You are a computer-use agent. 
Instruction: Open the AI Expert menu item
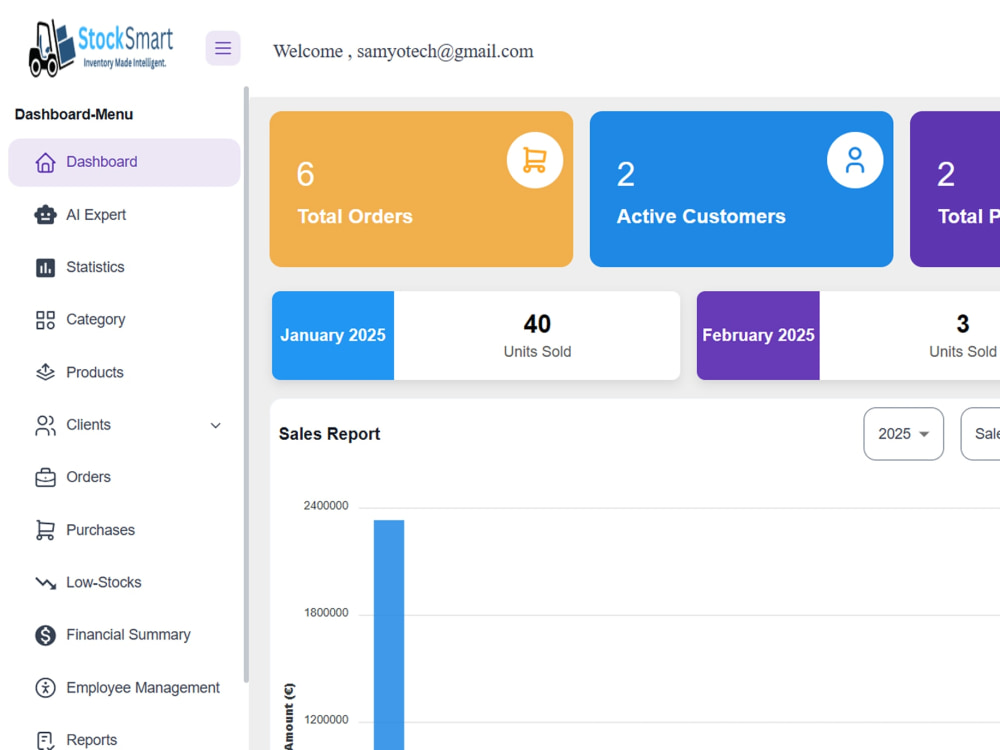click(x=124, y=215)
